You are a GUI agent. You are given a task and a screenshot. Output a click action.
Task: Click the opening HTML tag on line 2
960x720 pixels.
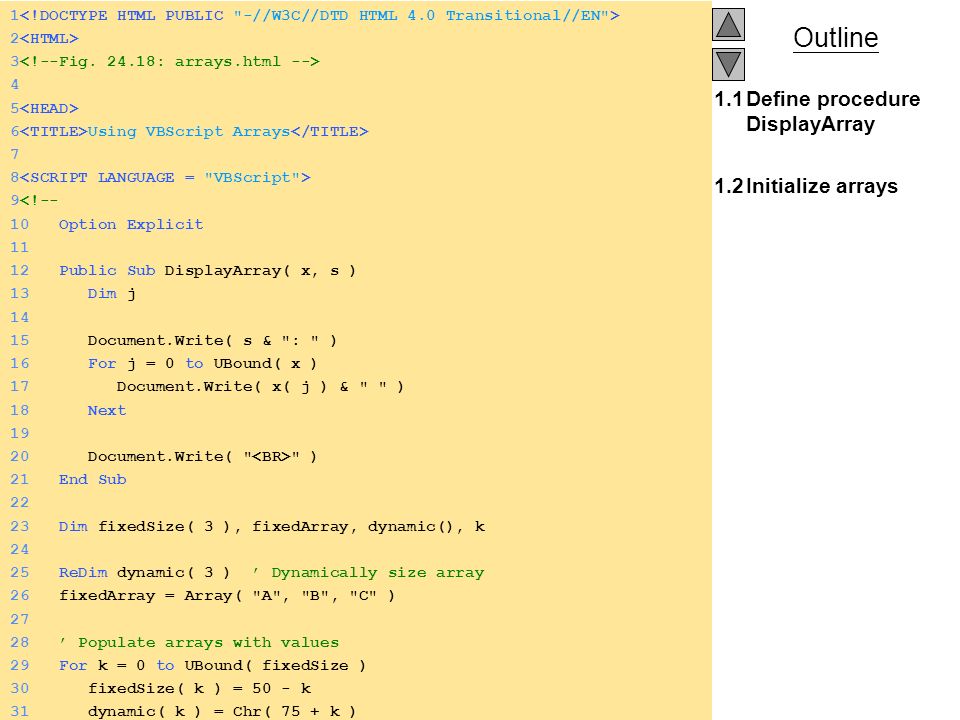49,39
